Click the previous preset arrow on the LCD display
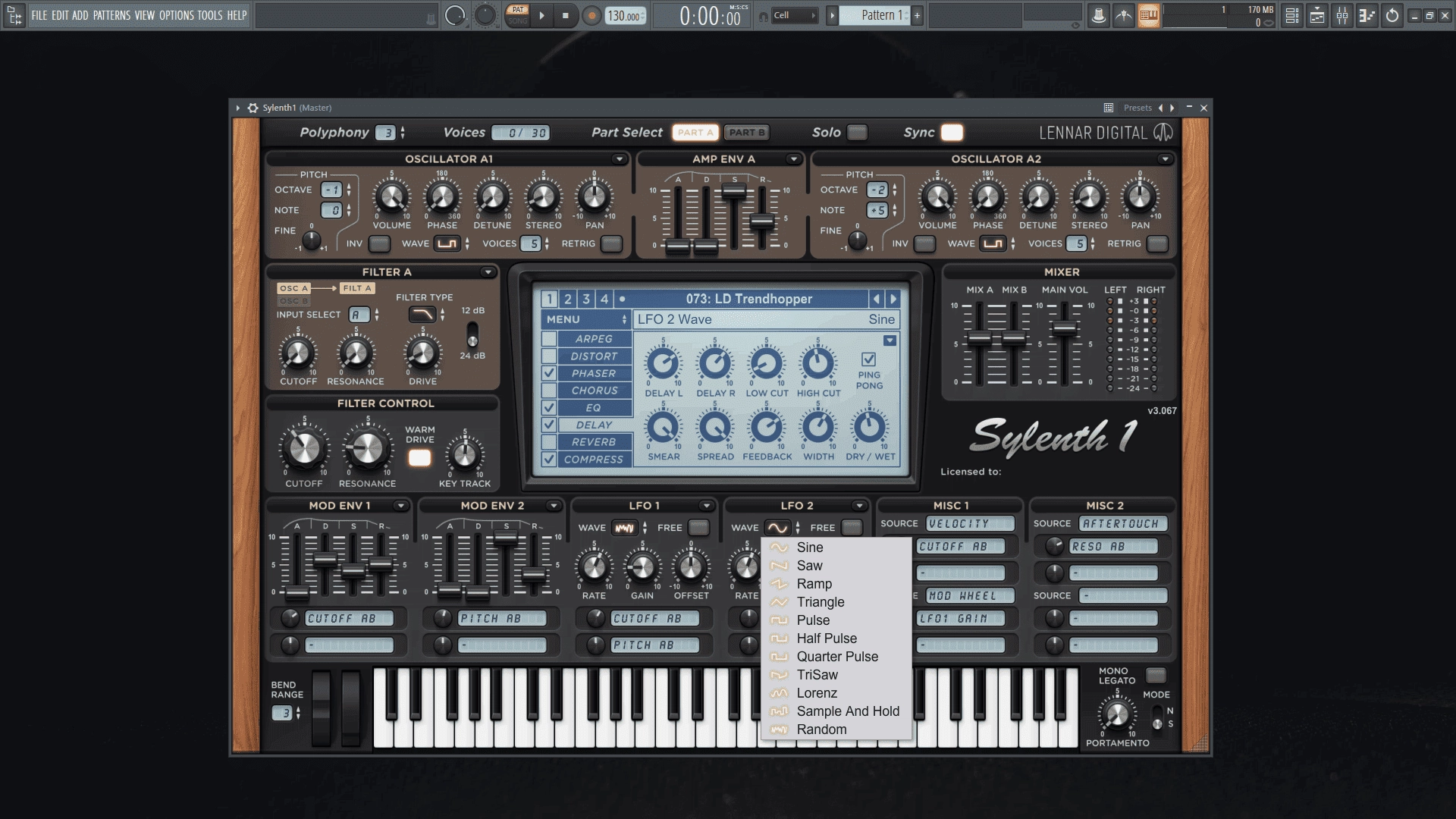 pos(877,299)
